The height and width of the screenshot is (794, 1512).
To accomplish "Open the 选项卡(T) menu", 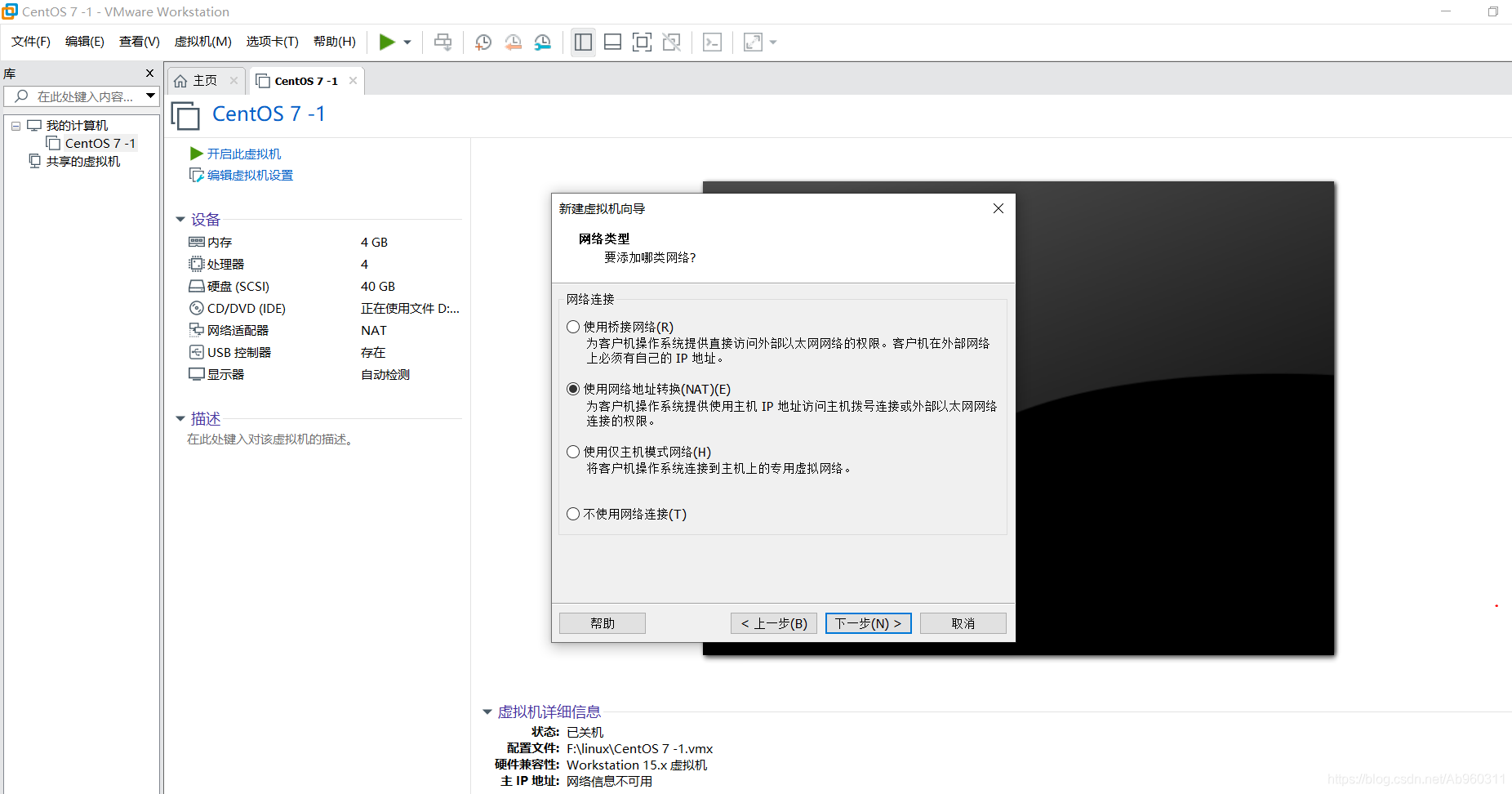I will click(x=273, y=42).
